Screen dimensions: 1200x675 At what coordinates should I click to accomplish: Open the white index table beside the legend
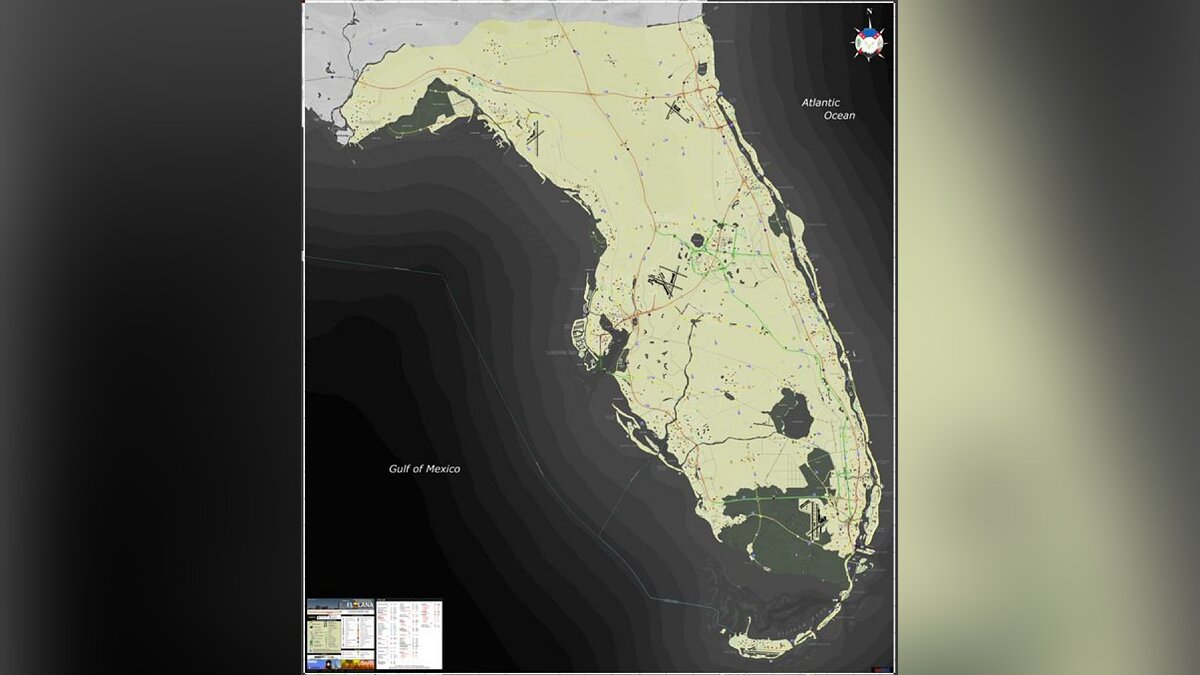(409, 634)
